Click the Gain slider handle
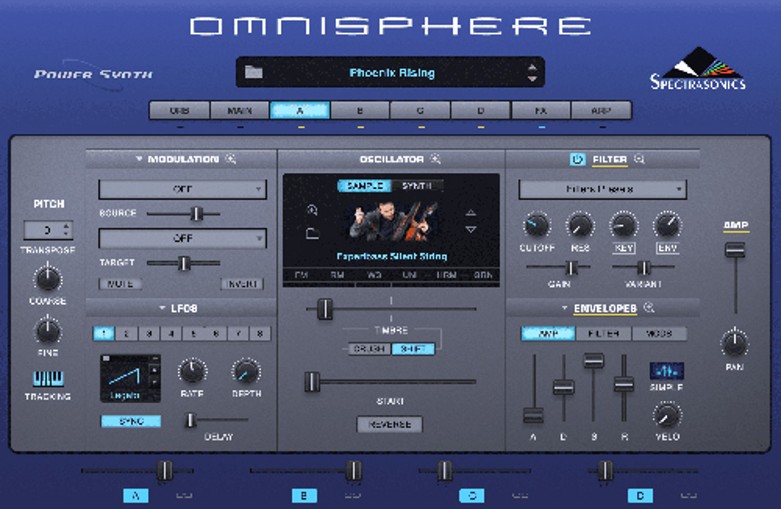Image resolution: width=781 pixels, height=509 pixels. pyautogui.click(x=571, y=267)
